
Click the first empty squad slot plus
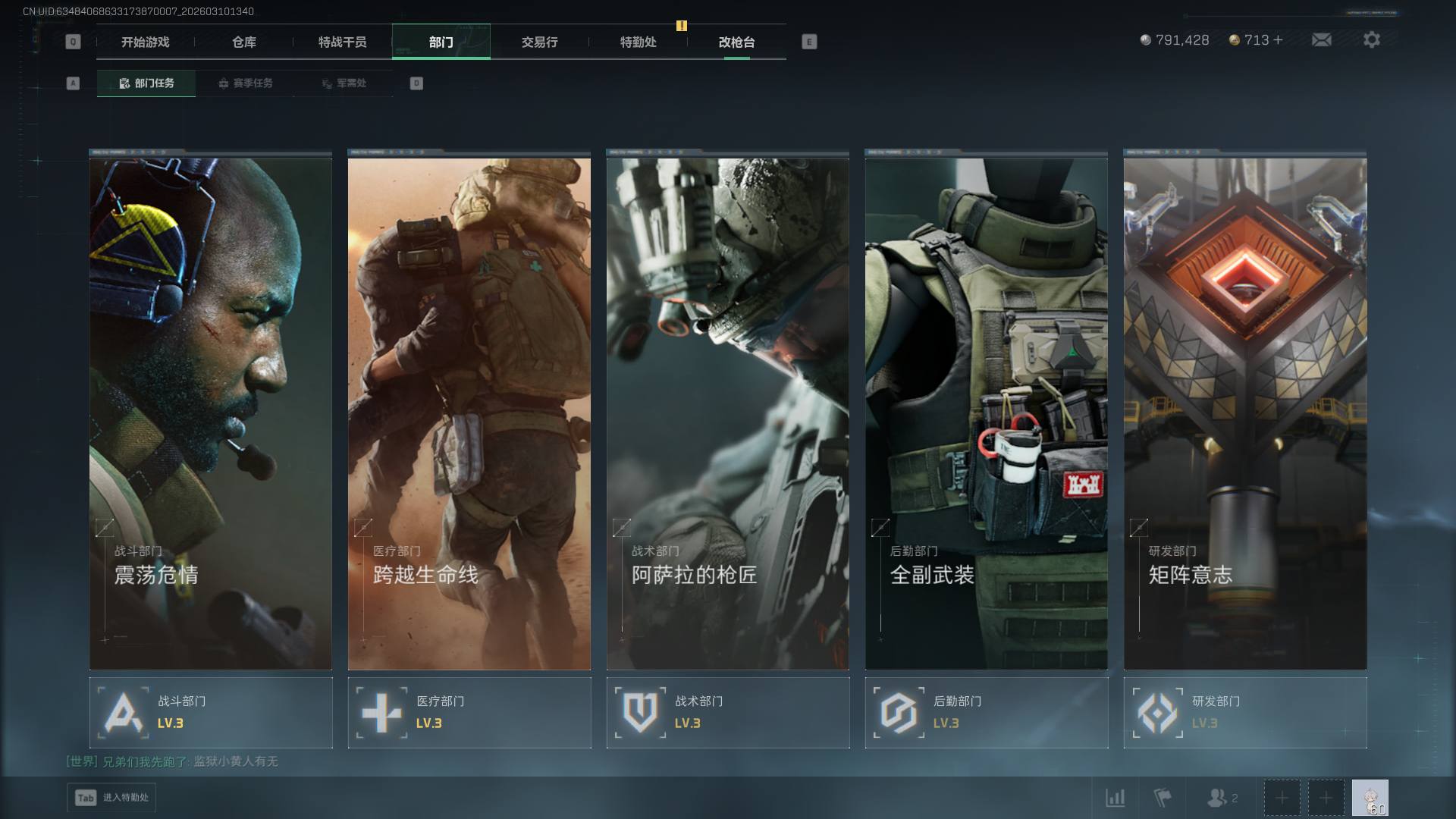pos(1282,798)
